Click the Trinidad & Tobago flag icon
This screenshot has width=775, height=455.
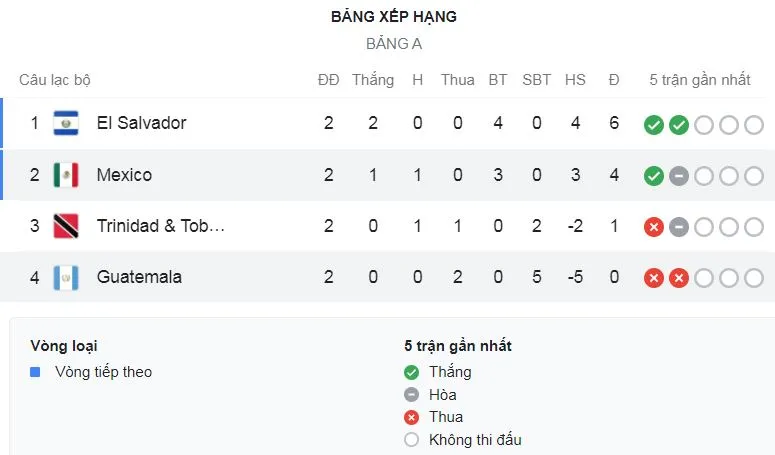point(66,226)
